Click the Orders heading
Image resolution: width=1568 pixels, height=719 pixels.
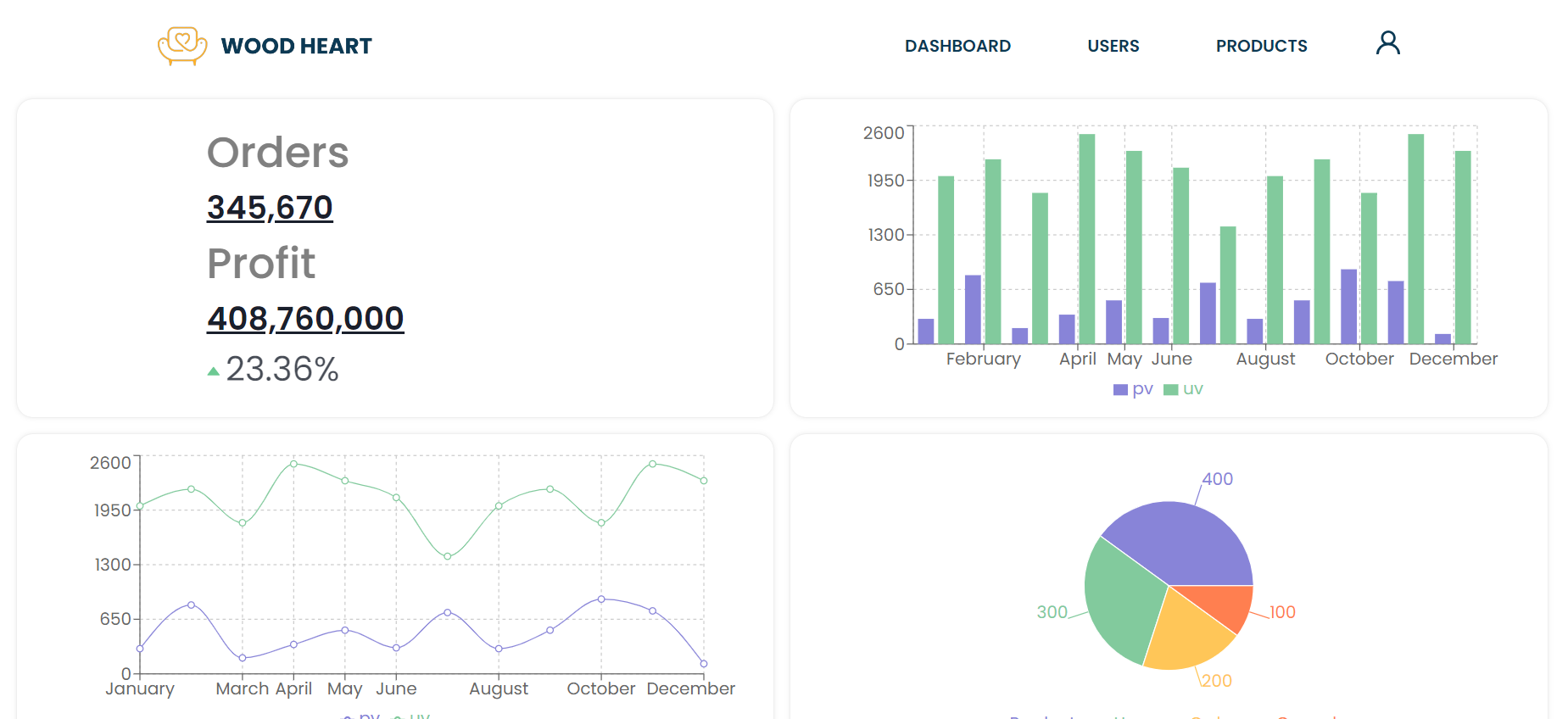[278, 153]
